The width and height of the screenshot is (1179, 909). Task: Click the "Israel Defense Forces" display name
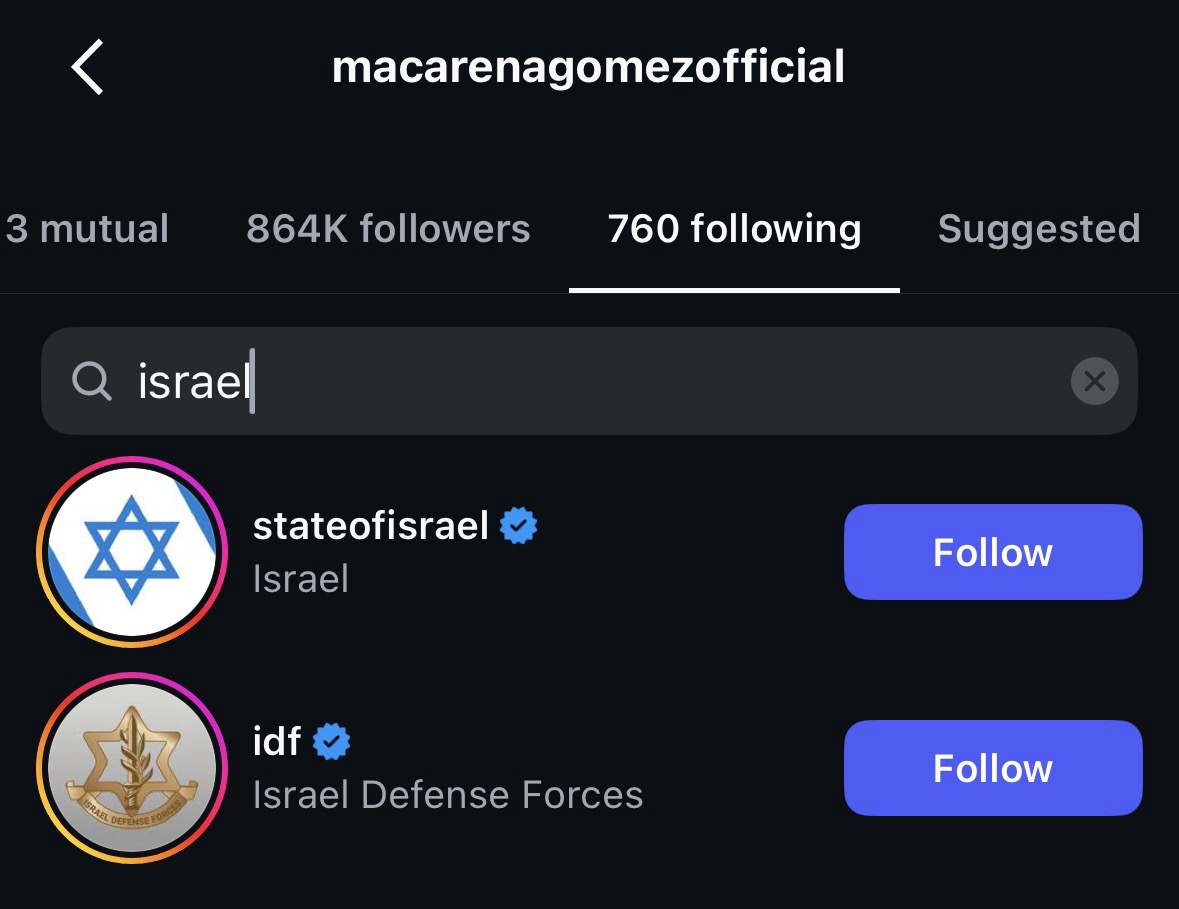pos(447,795)
